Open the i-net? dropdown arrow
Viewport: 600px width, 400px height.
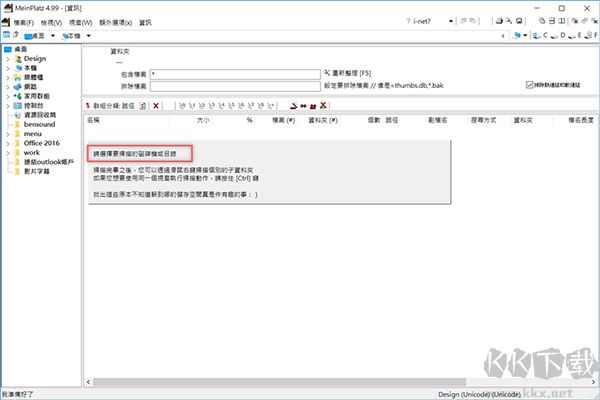tap(451, 21)
